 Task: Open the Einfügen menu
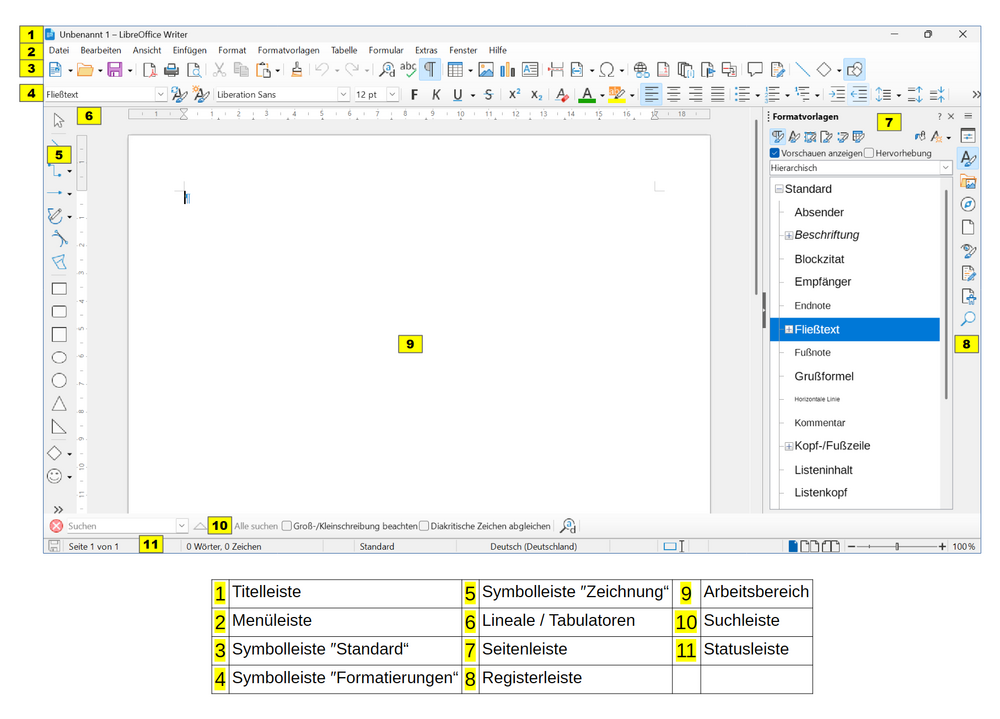(189, 50)
